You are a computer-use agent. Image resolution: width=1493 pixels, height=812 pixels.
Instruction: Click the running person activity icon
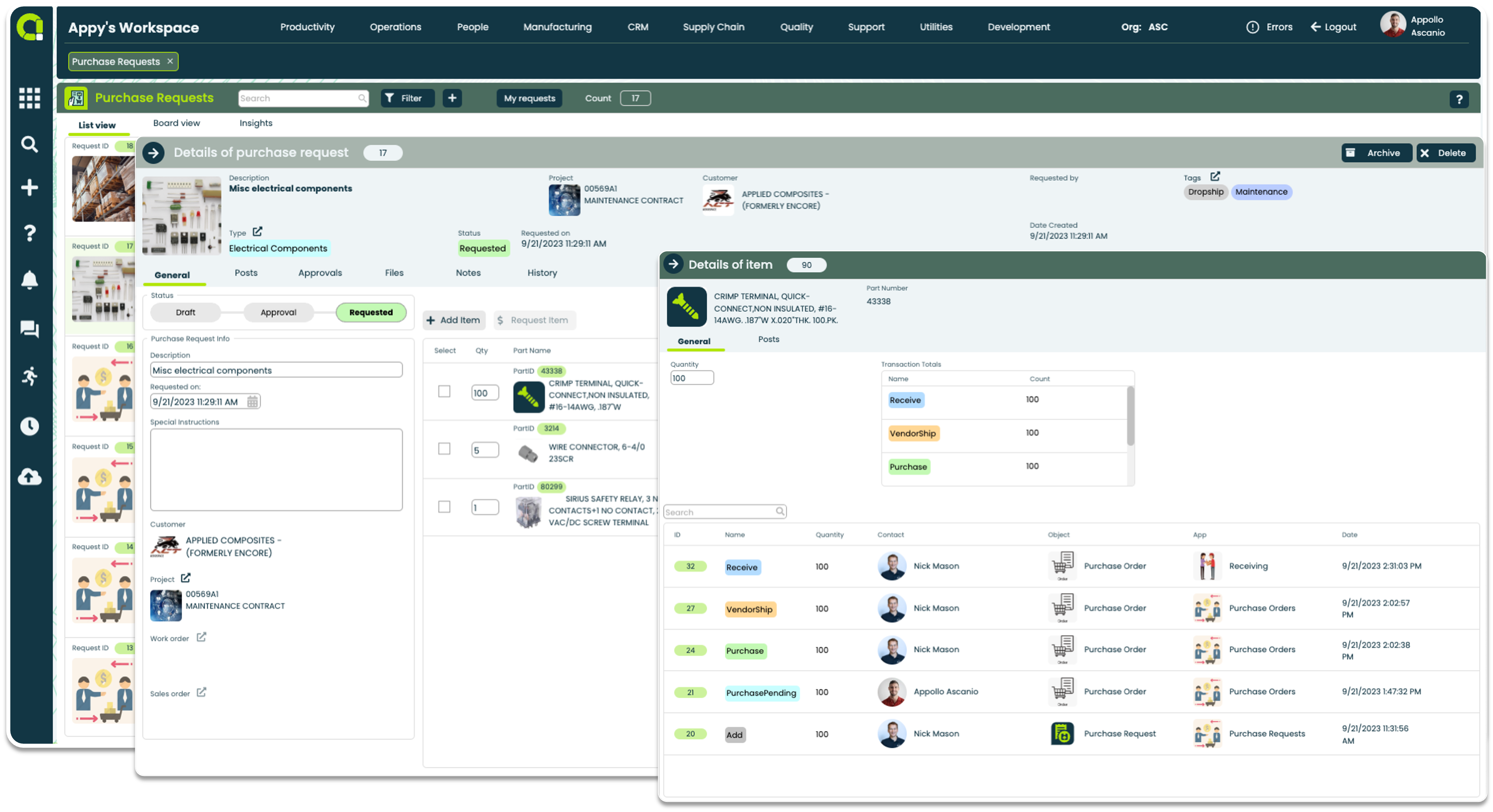coord(30,376)
